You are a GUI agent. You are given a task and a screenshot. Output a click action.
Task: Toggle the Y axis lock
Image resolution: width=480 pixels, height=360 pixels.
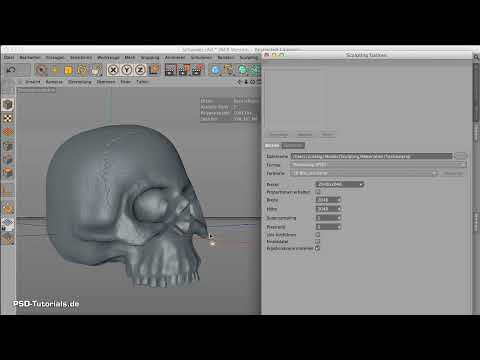(x=127, y=70)
